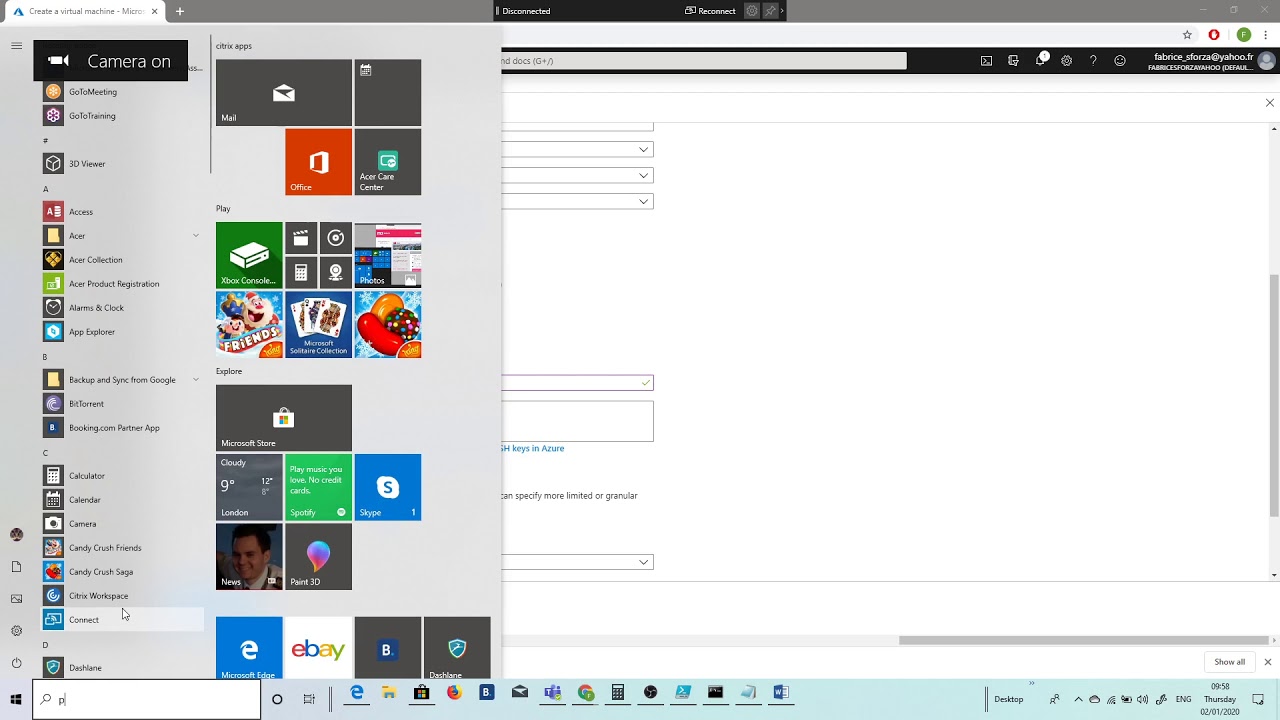Image resolution: width=1280 pixels, height=720 pixels.
Task: Open the Azure account profile menu
Action: click(x=1213, y=61)
